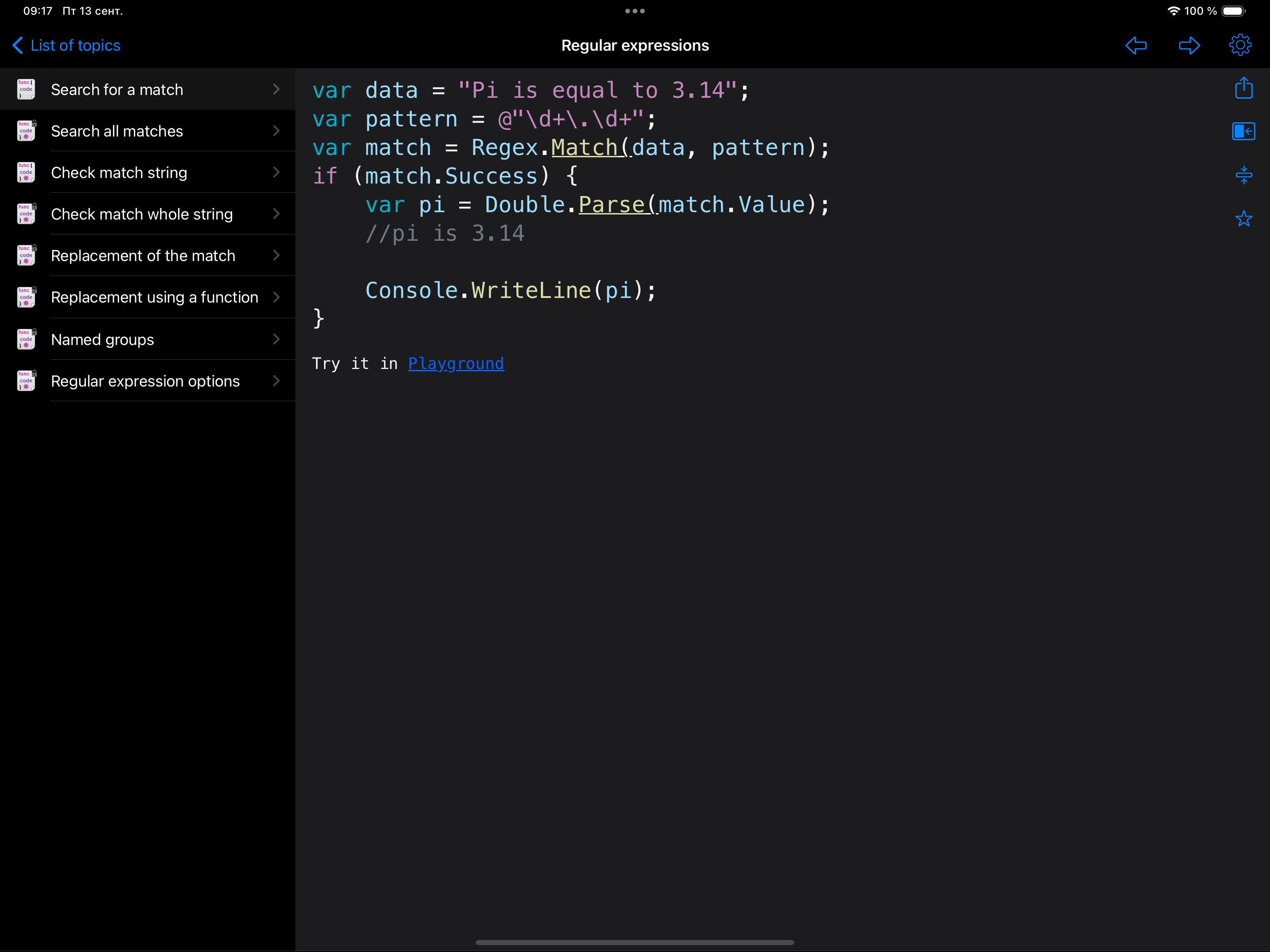Tap the previous topic left arrow icon

1136,45
